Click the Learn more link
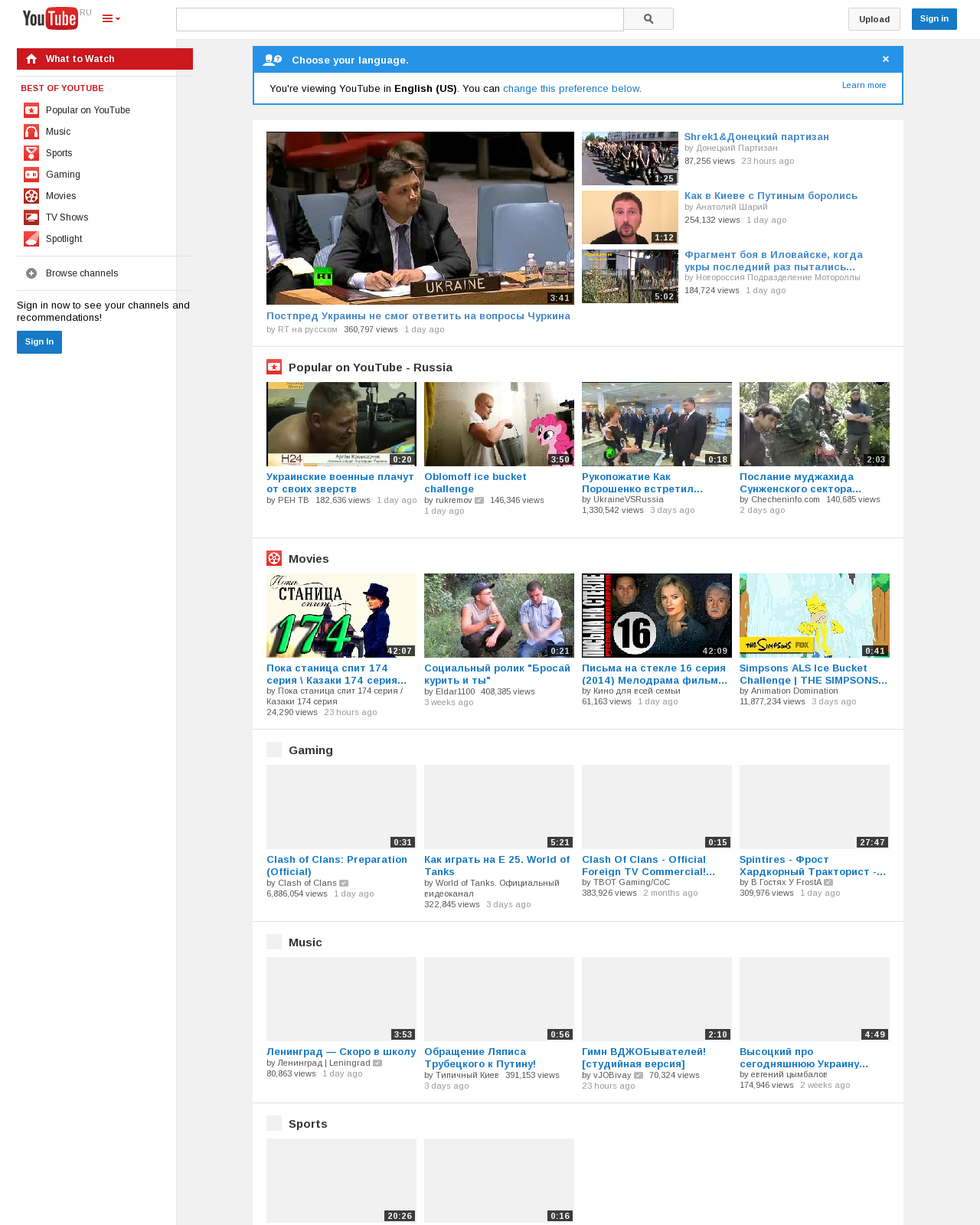The height and width of the screenshot is (1225, 980). (864, 85)
